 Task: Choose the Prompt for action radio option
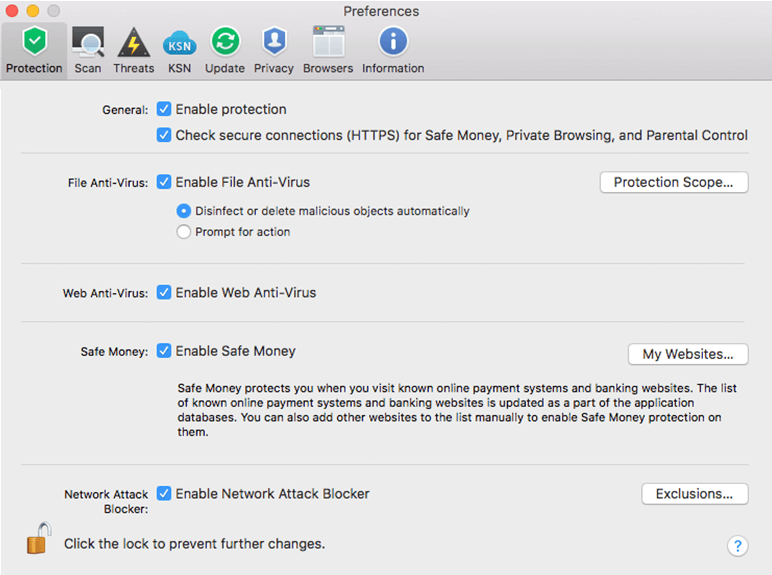point(184,231)
